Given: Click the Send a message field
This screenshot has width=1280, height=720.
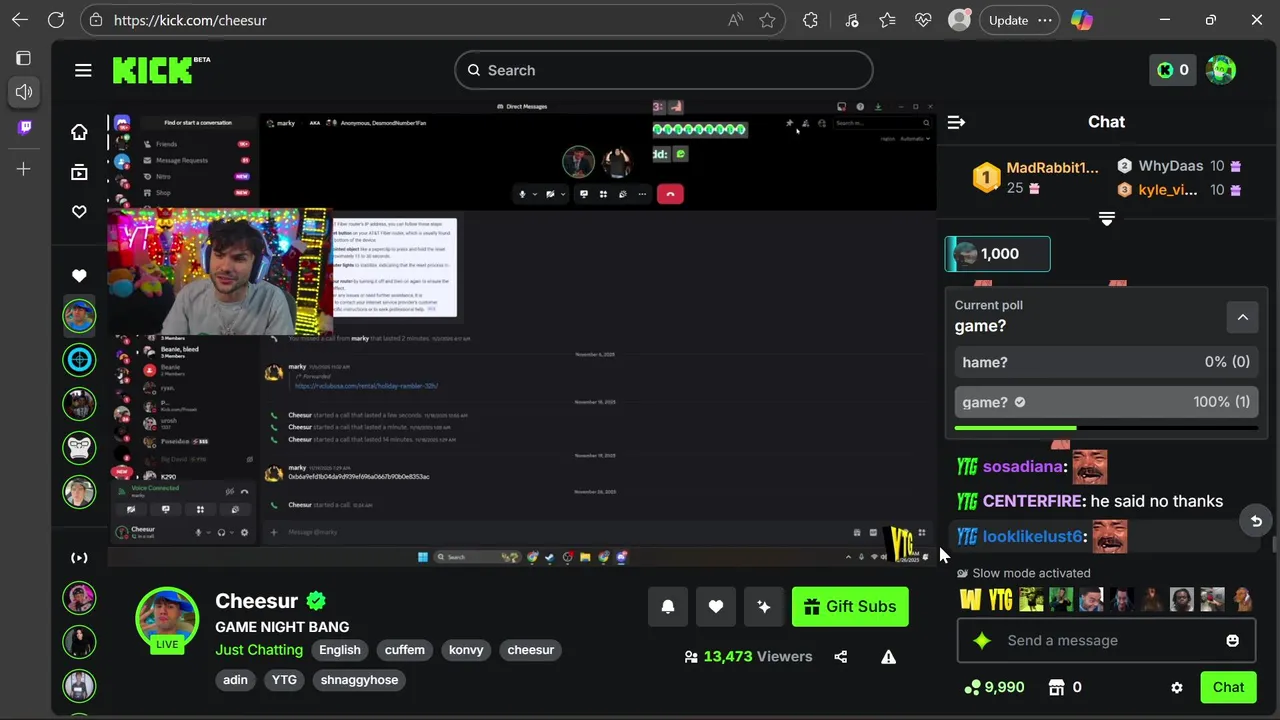Looking at the screenshot, I should [x=1106, y=640].
